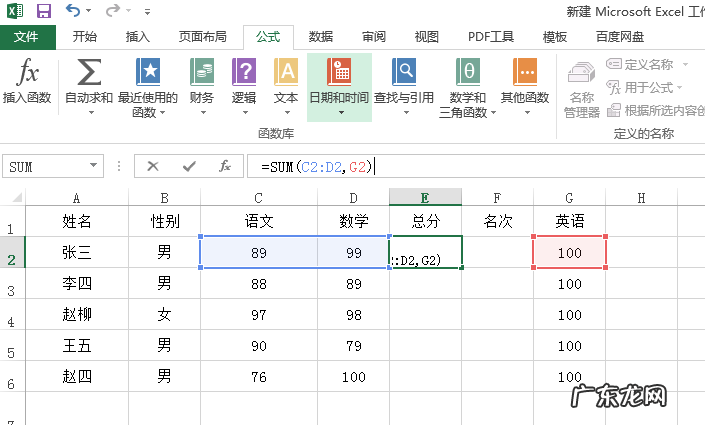Switch to the Page Layout (页面布局) tab

point(202,37)
